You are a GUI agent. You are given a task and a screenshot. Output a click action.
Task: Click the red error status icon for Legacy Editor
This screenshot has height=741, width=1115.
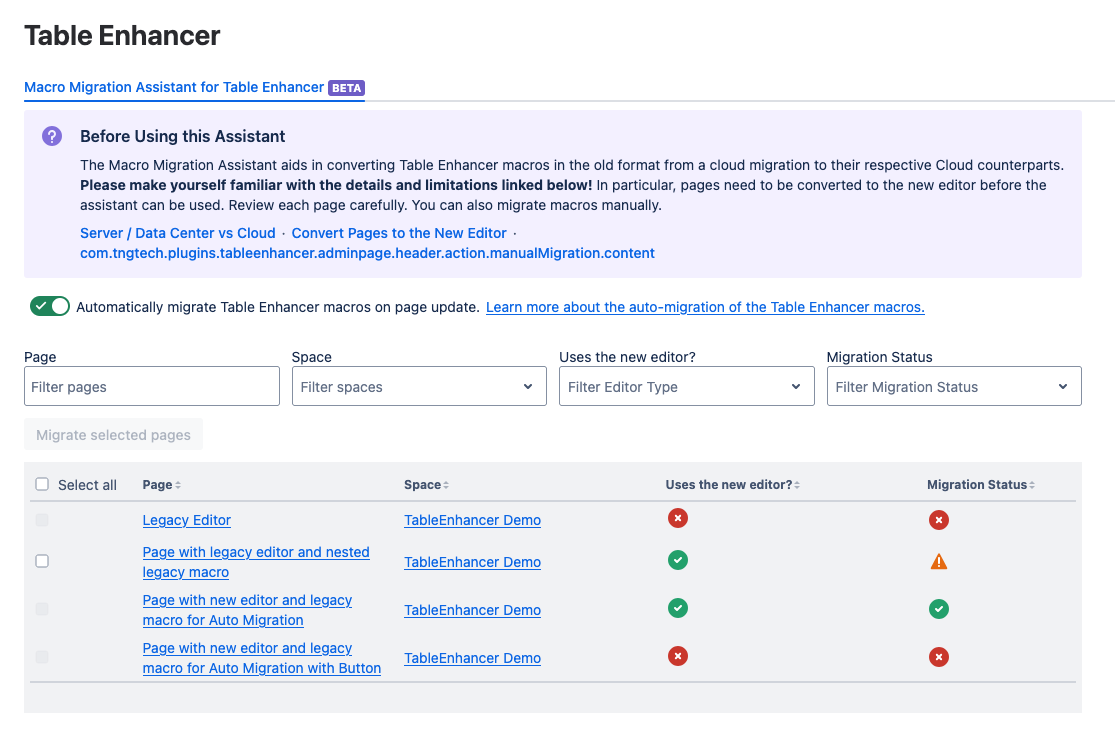[x=938, y=520]
